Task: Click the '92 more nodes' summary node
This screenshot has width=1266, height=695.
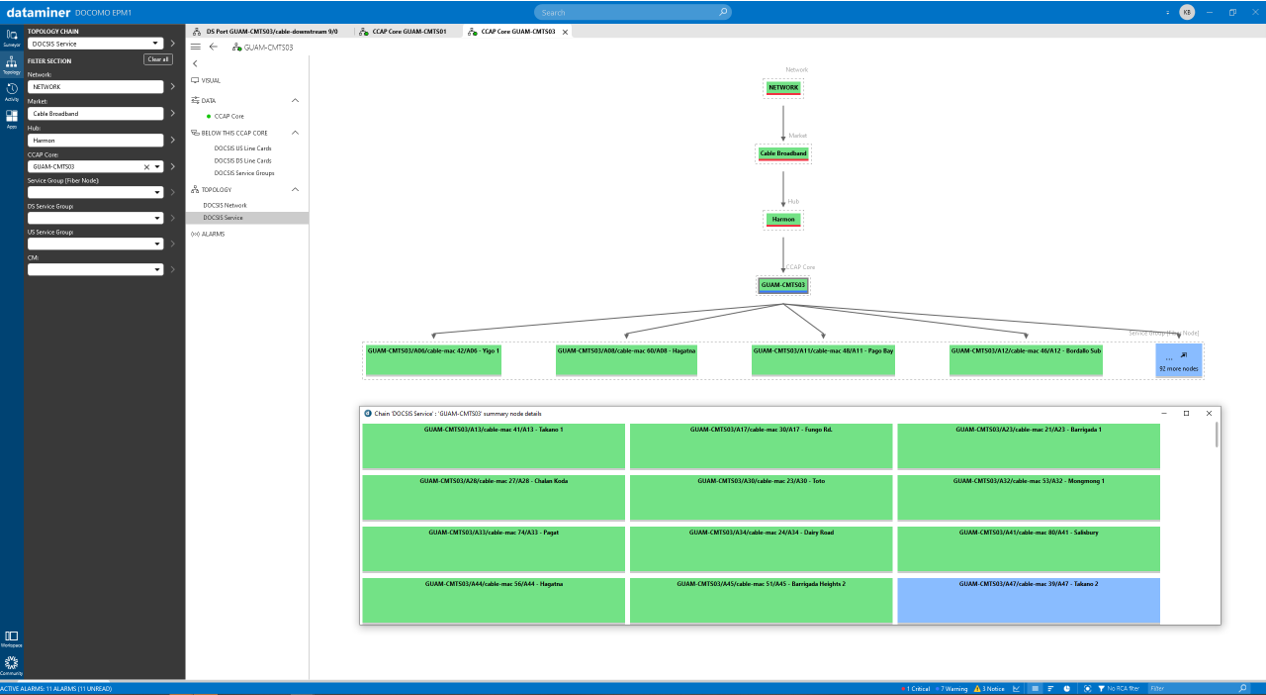Action: click(x=1179, y=360)
